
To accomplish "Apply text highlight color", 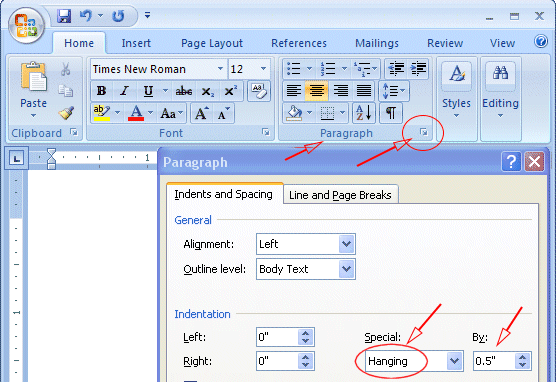I will (102, 113).
